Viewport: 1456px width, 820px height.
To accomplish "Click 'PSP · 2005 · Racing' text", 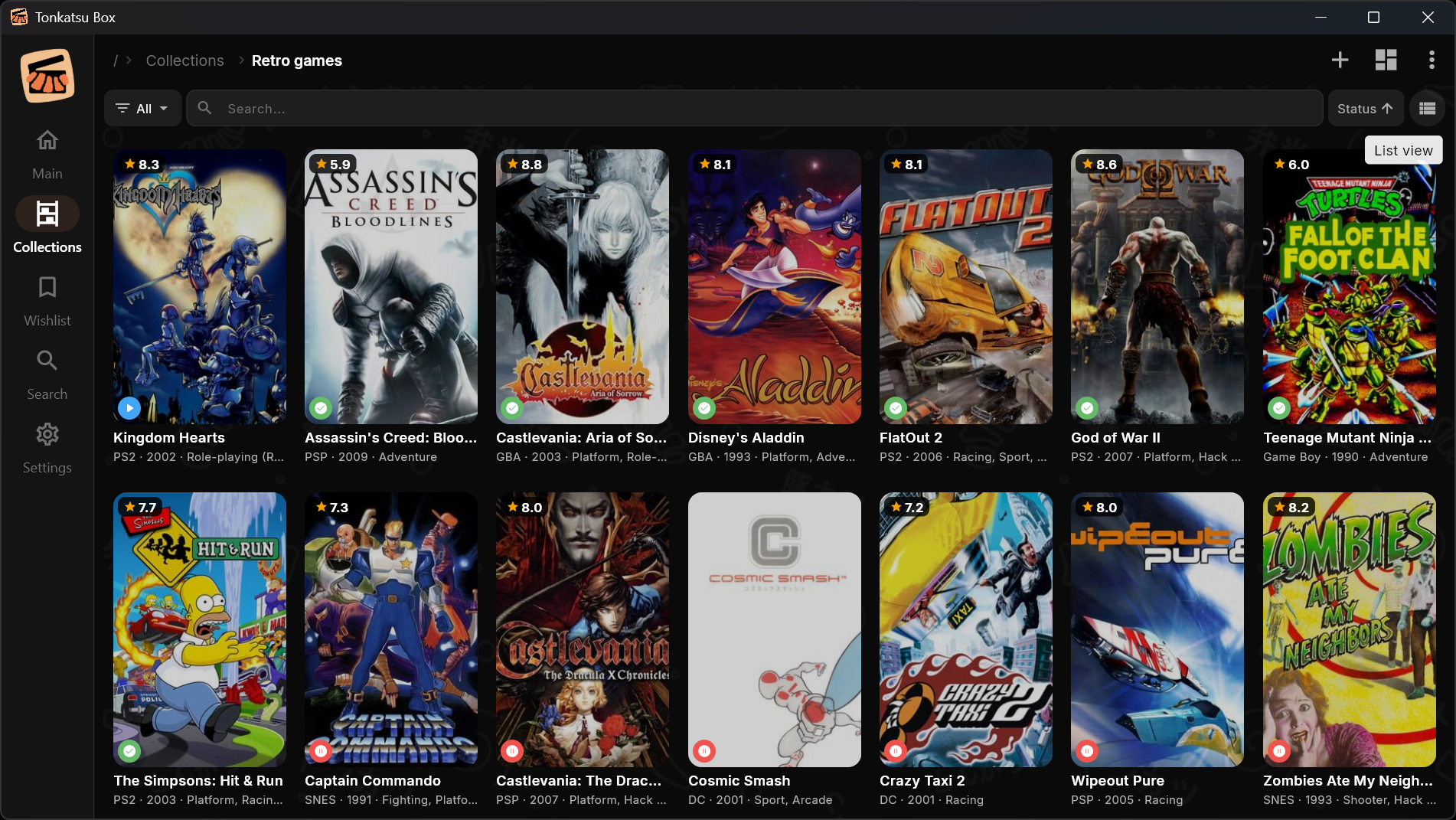I will pos(1127,799).
